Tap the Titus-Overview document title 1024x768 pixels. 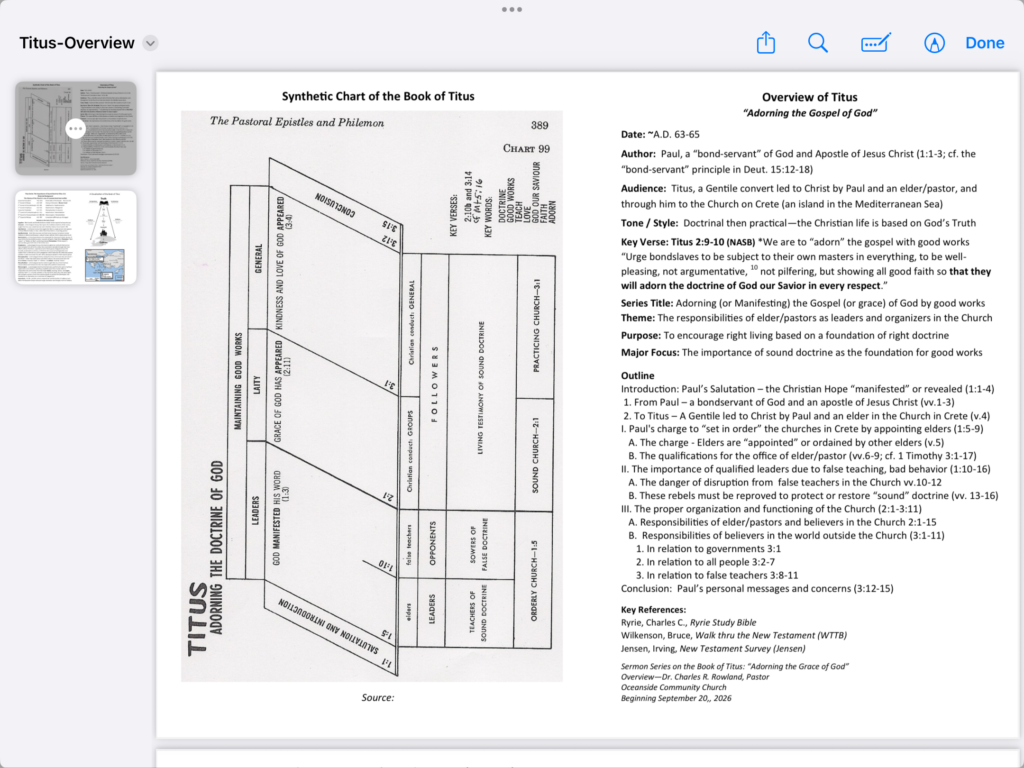pyautogui.click(x=77, y=43)
